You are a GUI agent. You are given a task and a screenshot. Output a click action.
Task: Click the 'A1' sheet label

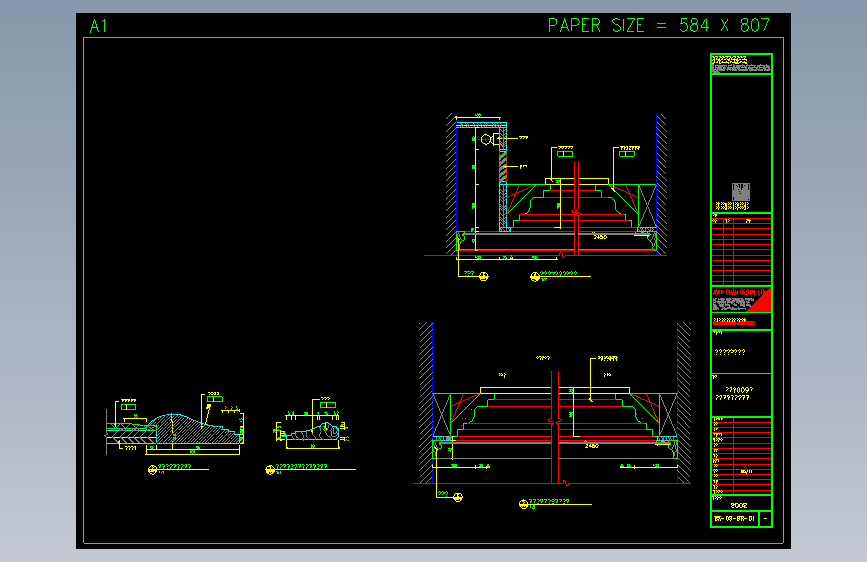(x=98, y=26)
